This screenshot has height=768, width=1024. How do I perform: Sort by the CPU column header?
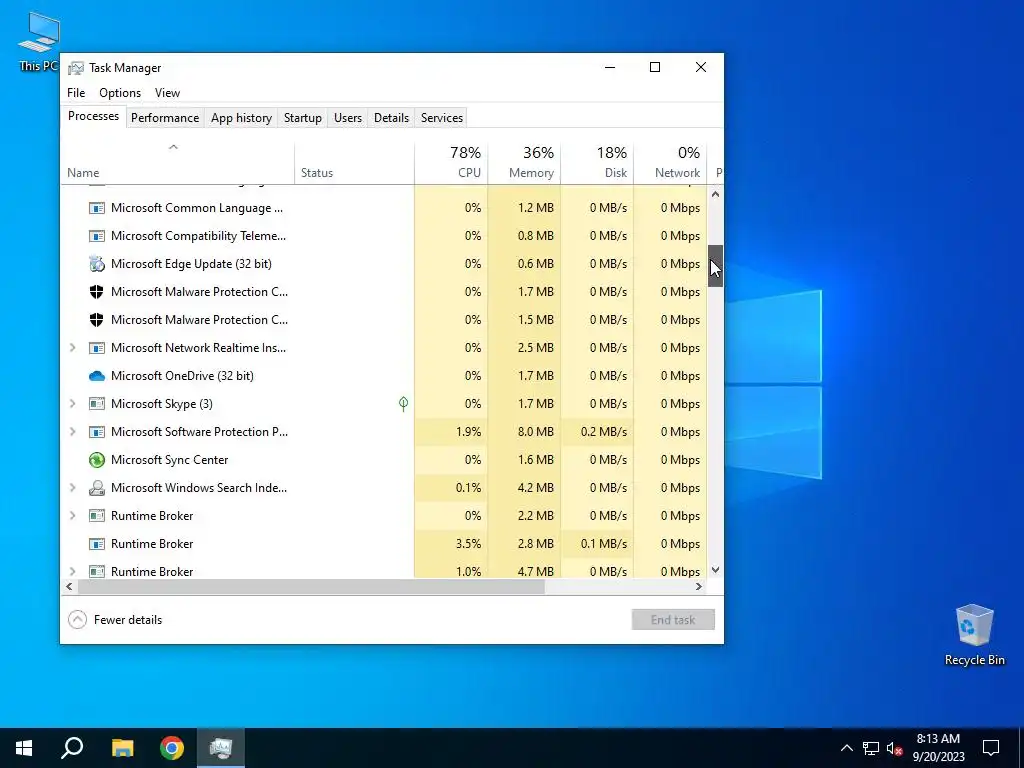[451, 163]
